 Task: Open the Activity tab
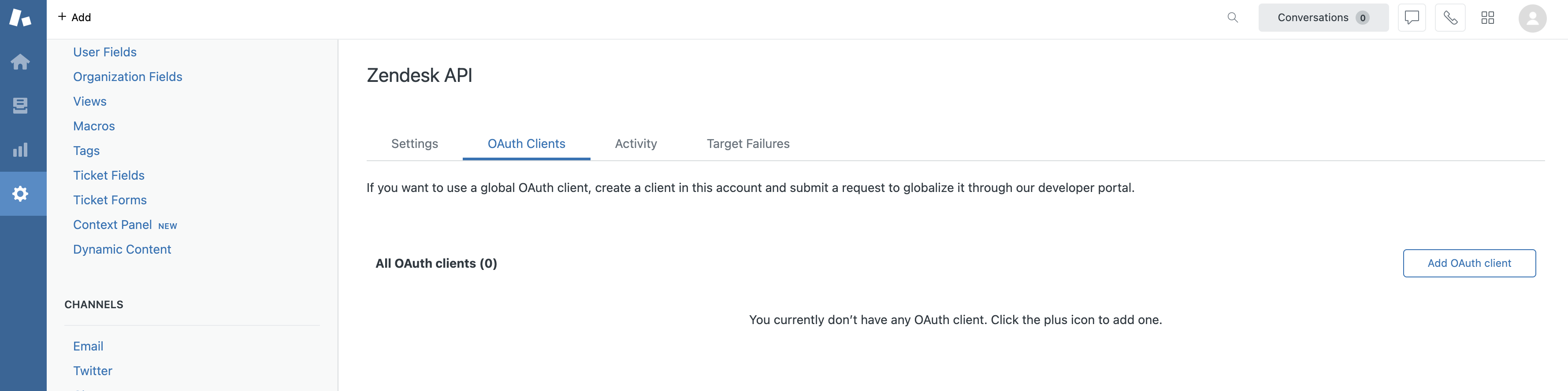click(635, 144)
